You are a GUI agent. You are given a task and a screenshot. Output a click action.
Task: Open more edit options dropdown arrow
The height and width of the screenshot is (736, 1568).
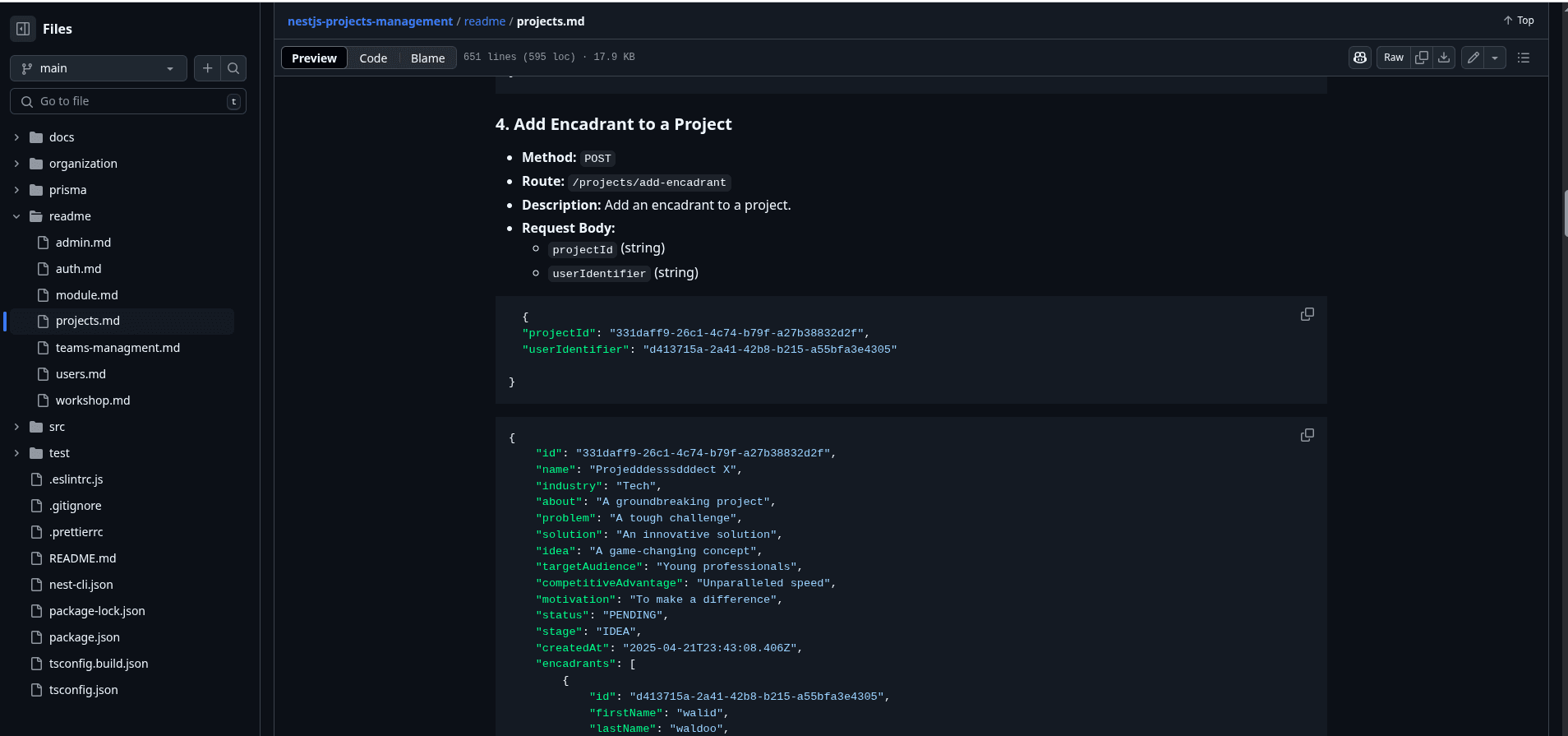click(1495, 58)
